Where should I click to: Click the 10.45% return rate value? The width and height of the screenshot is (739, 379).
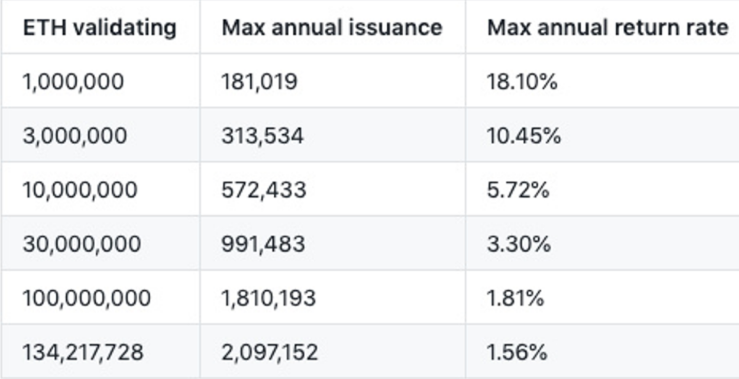[524, 136]
